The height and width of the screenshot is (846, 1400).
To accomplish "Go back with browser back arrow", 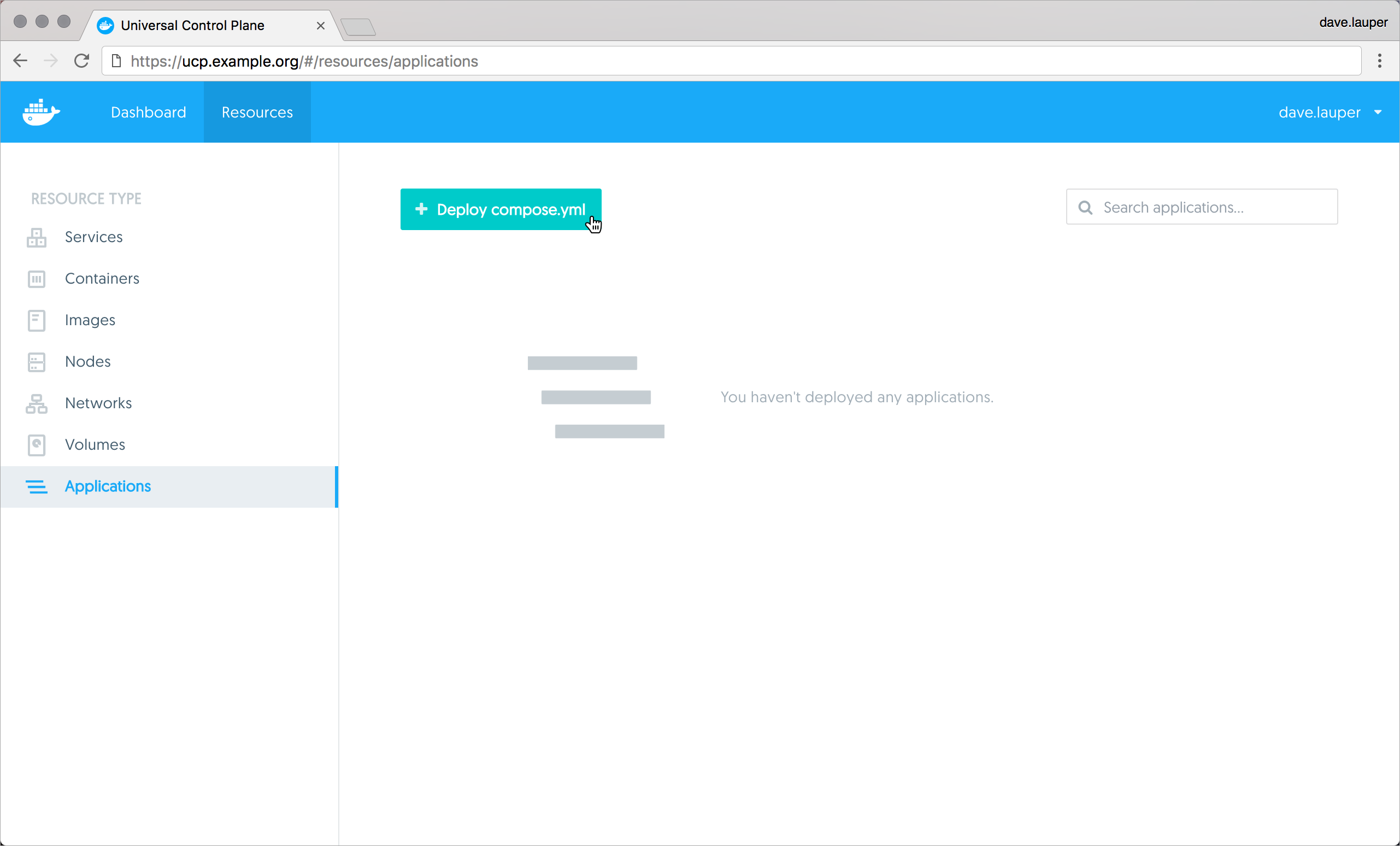I will click(20, 61).
